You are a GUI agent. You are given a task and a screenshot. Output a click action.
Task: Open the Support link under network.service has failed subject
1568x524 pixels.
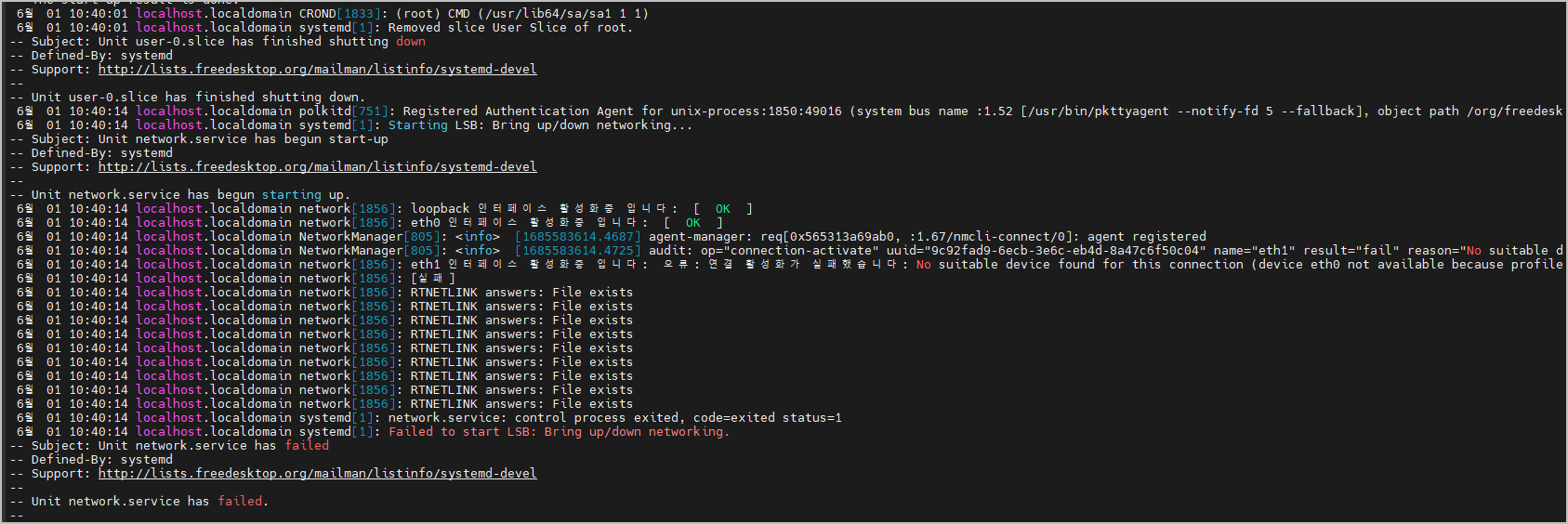317,474
